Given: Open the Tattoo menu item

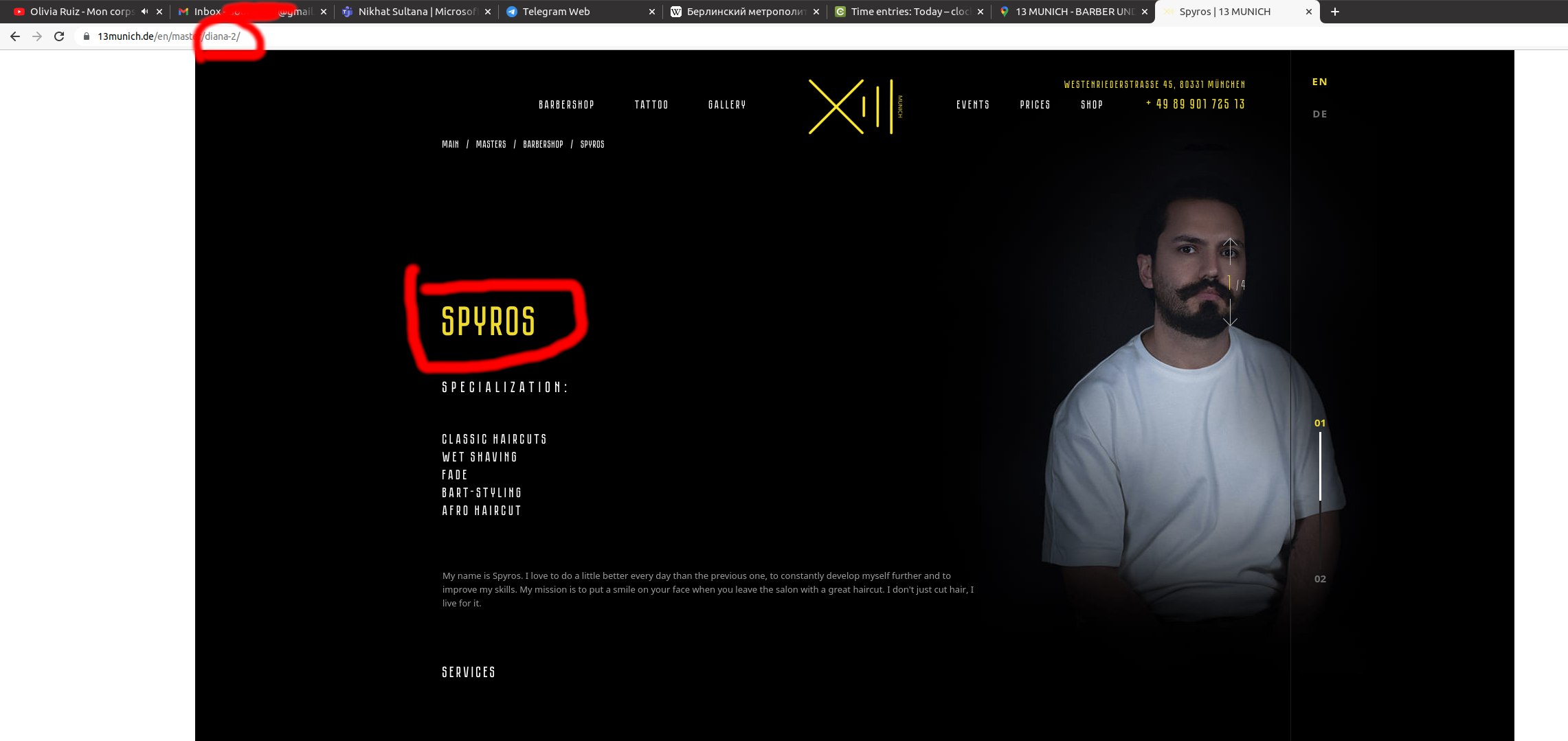Looking at the screenshot, I should coord(651,104).
